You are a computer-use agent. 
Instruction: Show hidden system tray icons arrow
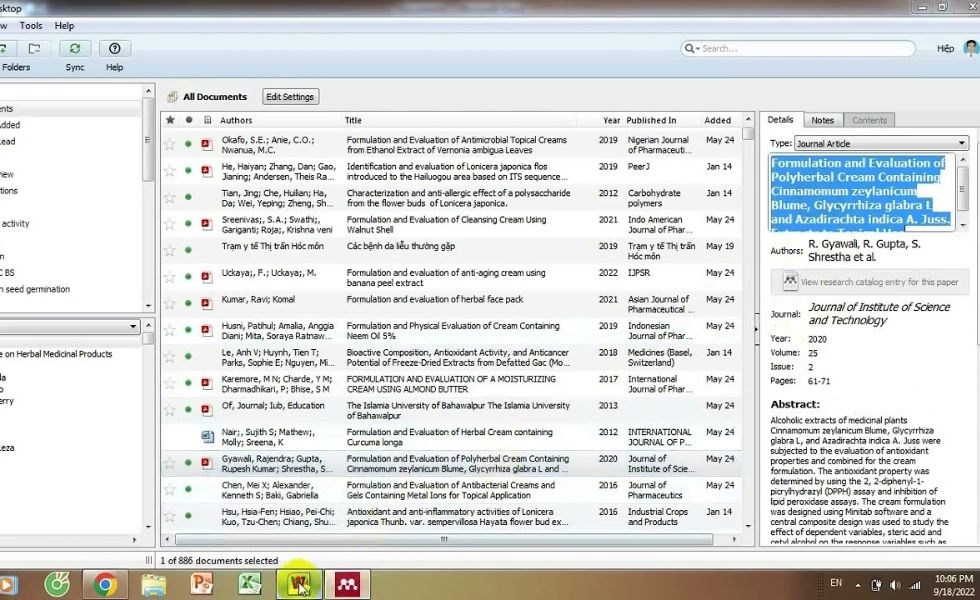click(x=858, y=585)
